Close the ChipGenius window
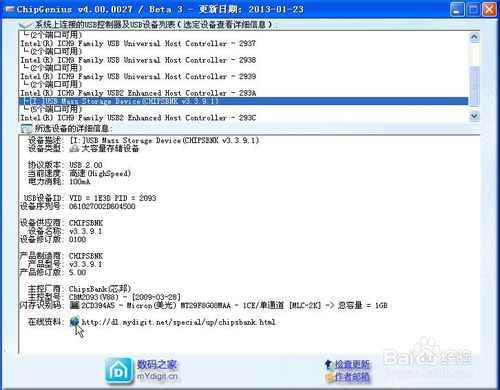 point(489,9)
